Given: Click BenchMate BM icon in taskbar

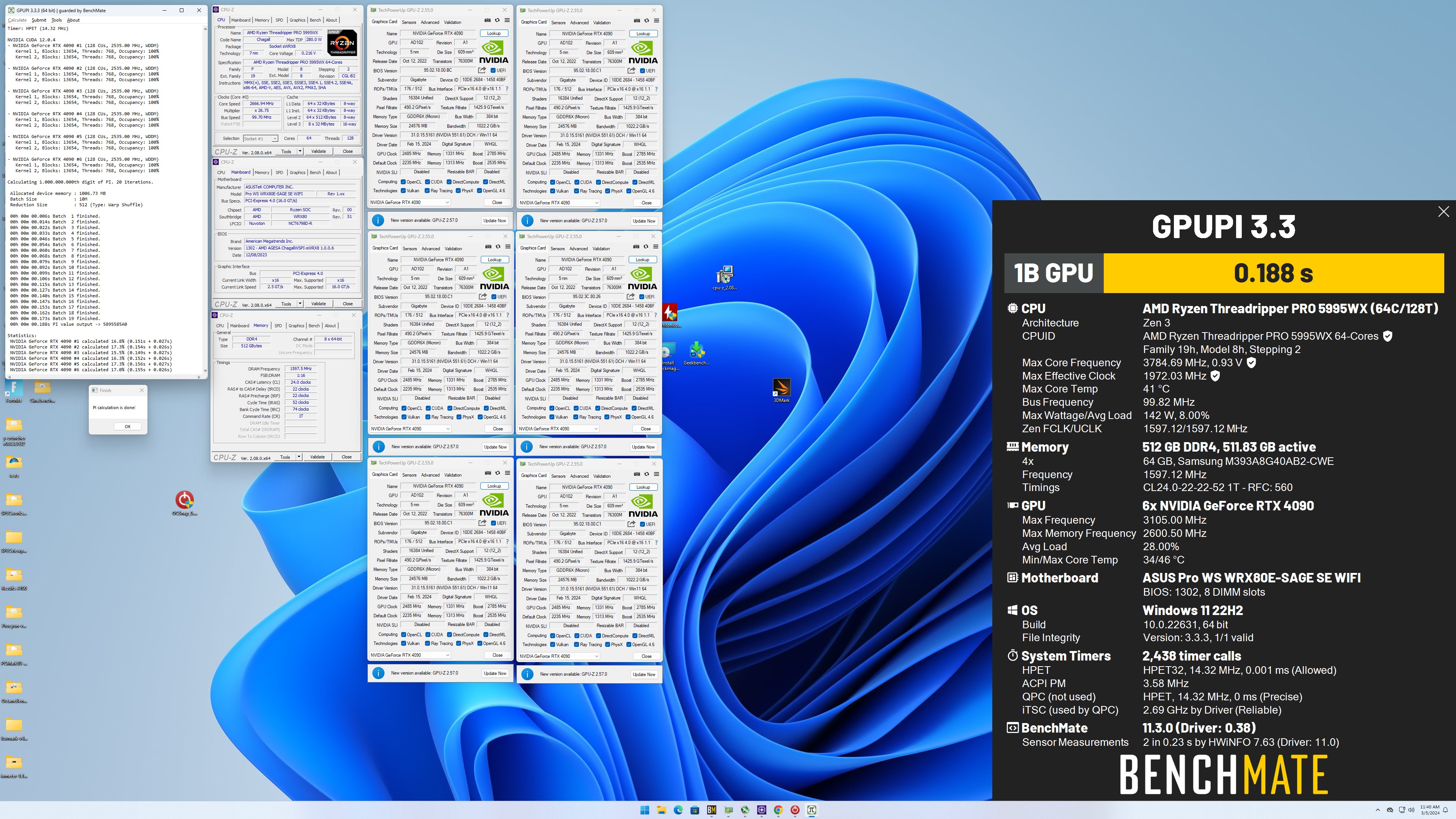Looking at the screenshot, I should click(712, 810).
